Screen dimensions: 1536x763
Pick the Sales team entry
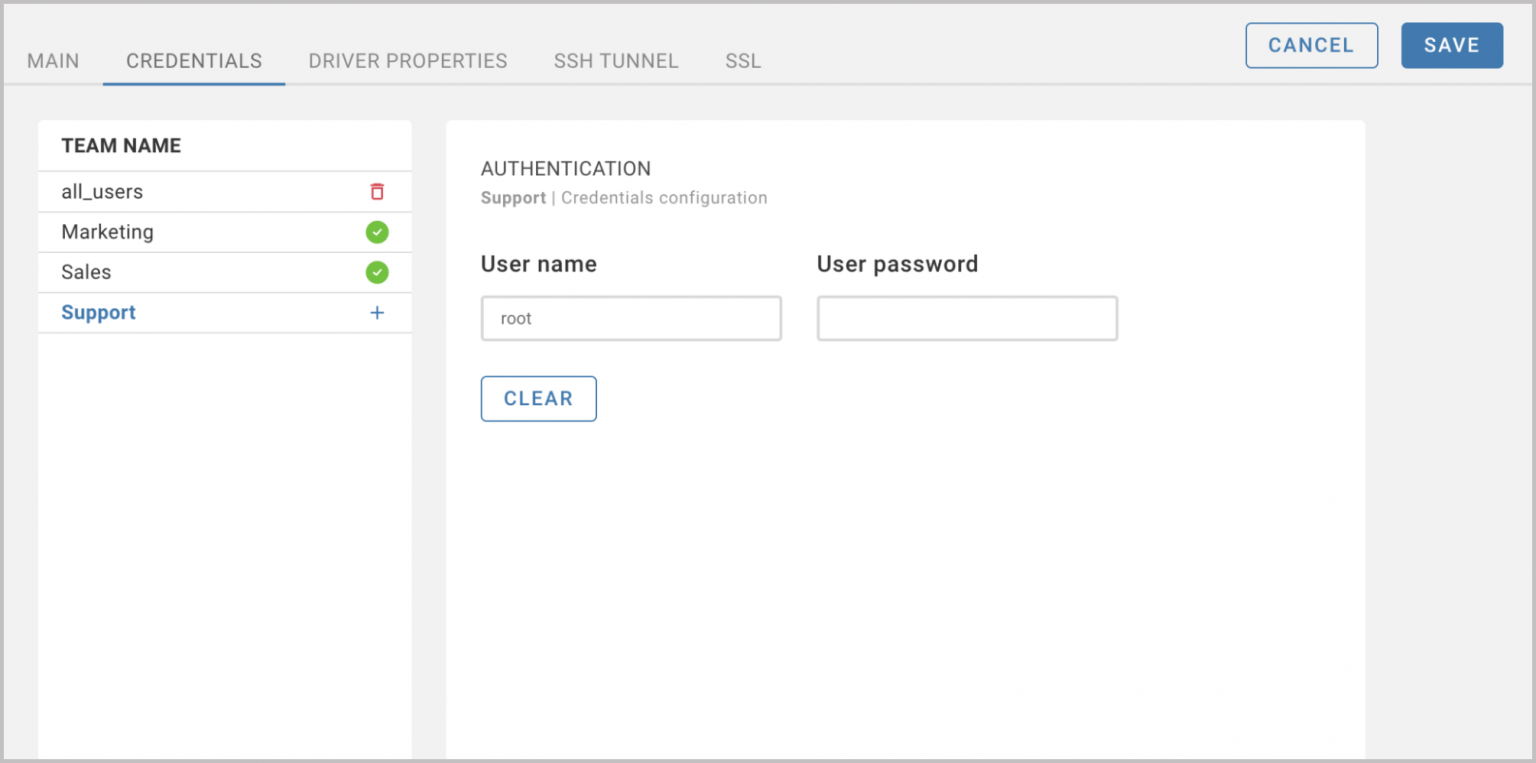86,272
